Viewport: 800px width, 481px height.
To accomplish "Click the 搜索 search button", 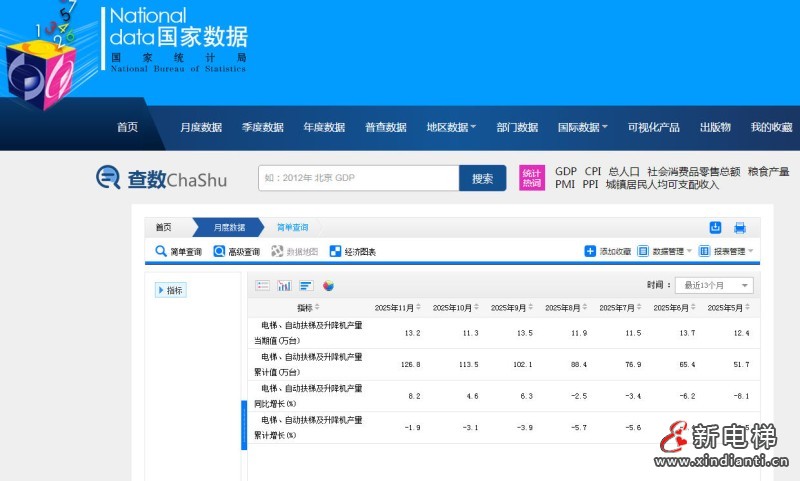I will click(482, 178).
